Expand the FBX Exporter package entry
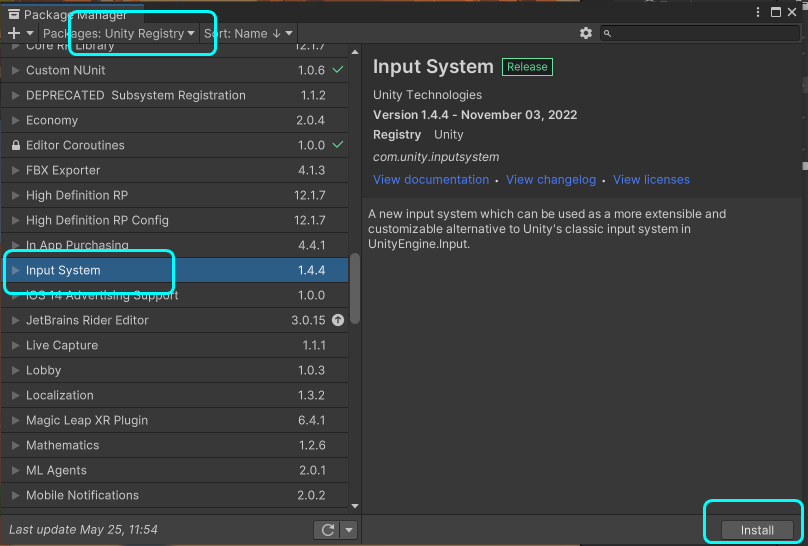Image resolution: width=808 pixels, height=546 pixels. (x=15, y=170)
